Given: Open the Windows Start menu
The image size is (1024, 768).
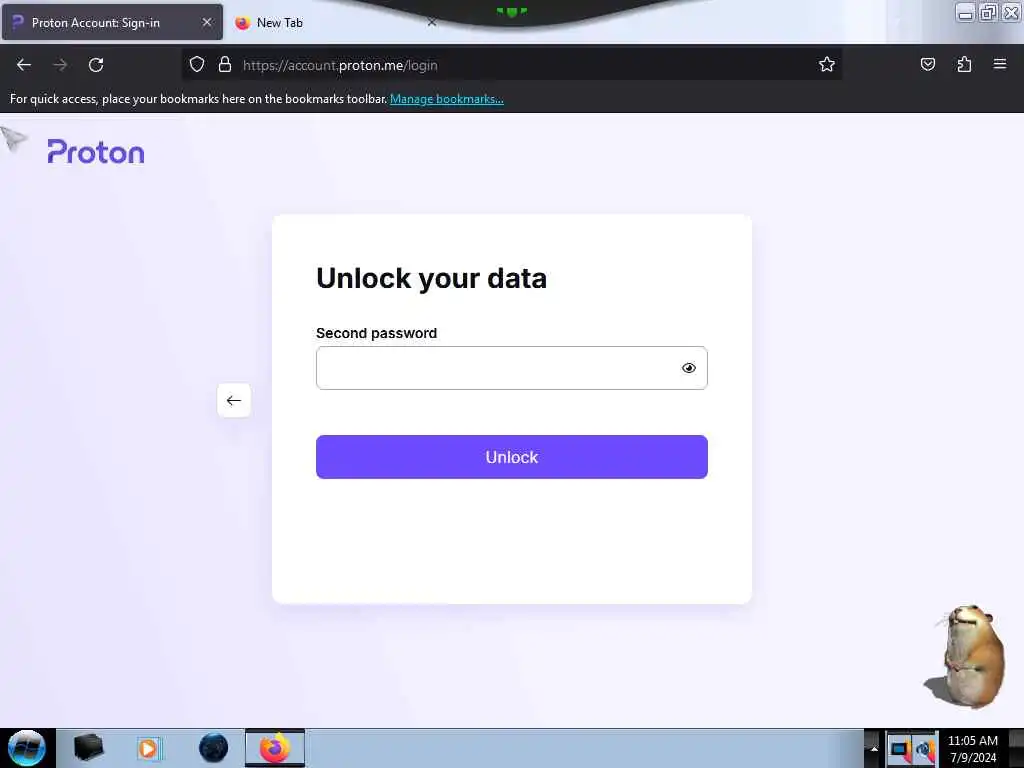Looking at the screenshot, I should [x=27, y=748].
